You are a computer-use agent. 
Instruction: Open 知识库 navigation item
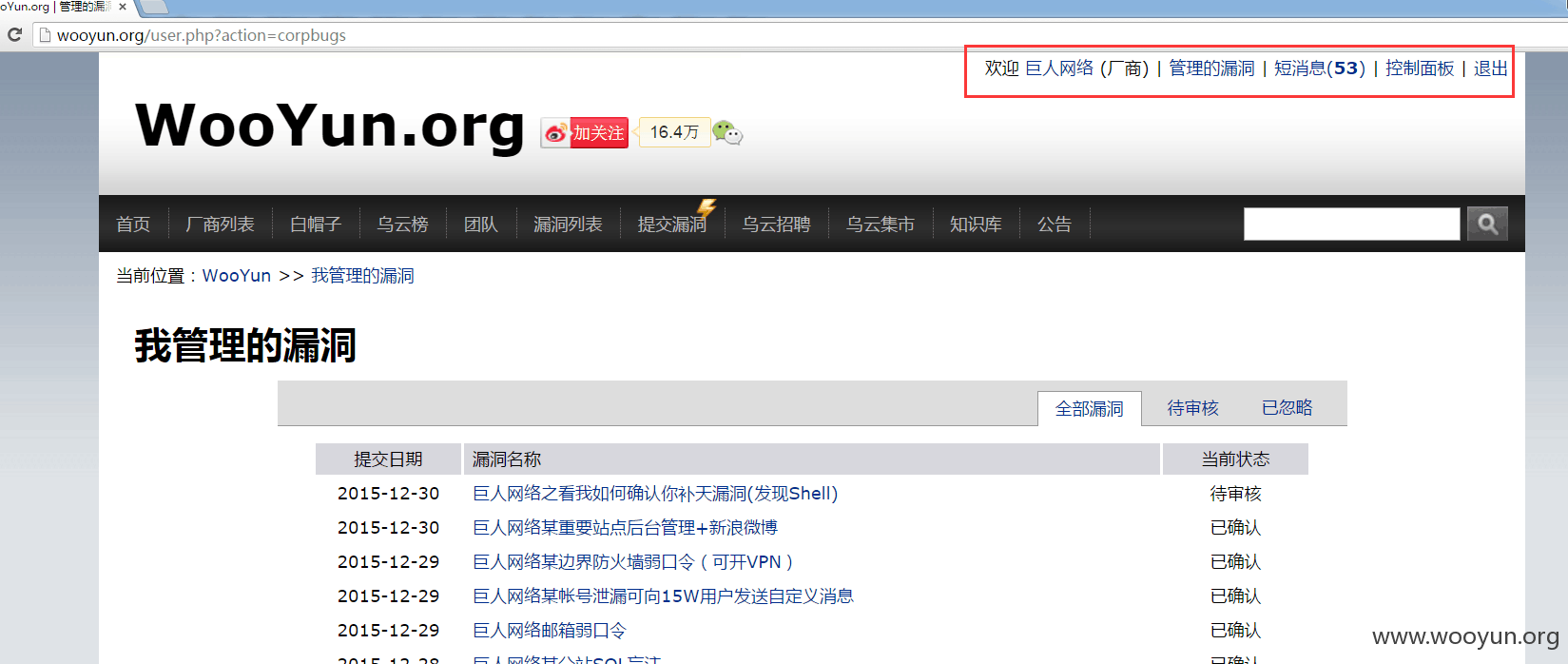pyautogui.click(x=976, y=225)
